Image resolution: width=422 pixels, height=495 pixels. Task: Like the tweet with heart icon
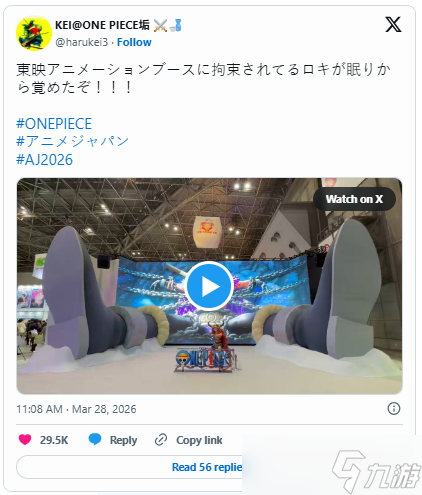tap(25, 440)
